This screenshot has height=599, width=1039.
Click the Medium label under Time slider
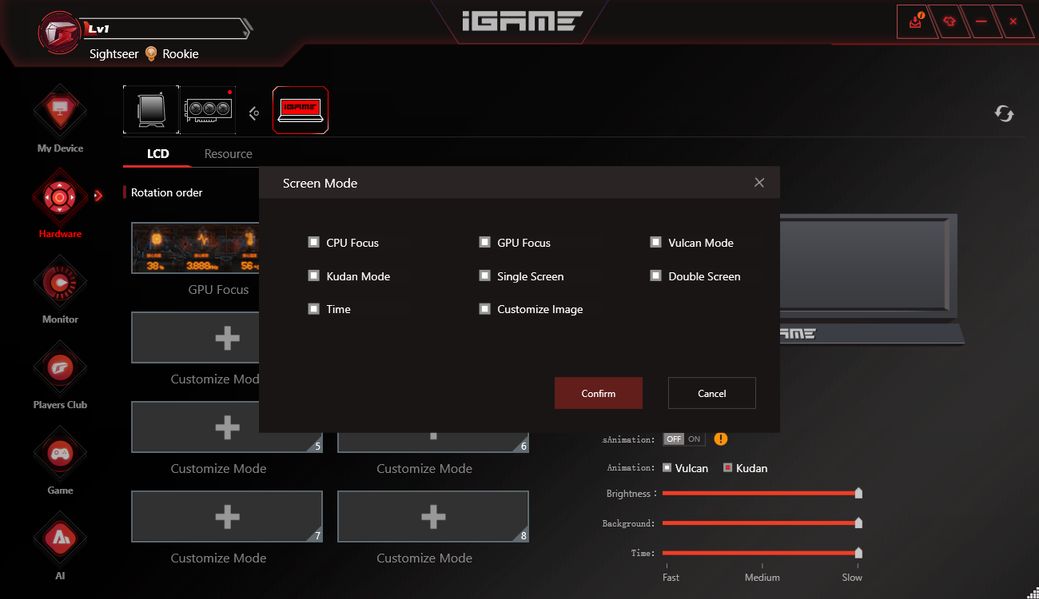(x=762, y=577)
